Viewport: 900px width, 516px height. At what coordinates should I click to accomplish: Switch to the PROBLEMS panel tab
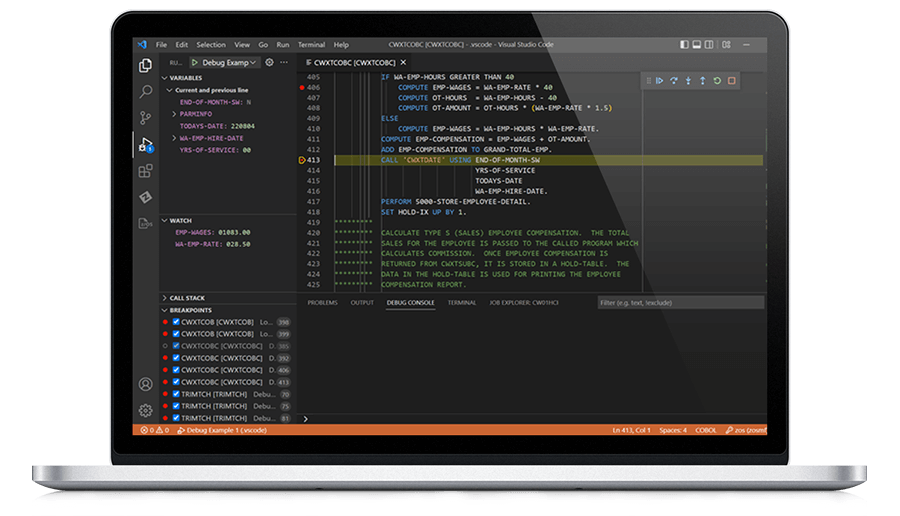click(322, 302)
